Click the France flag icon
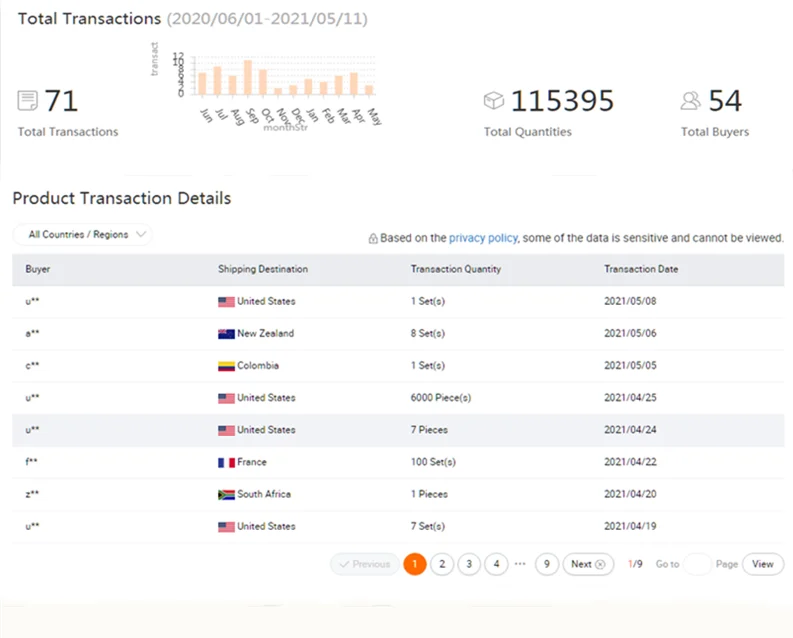This screenshot has height=638, width=793. click(x=226, y=462)
